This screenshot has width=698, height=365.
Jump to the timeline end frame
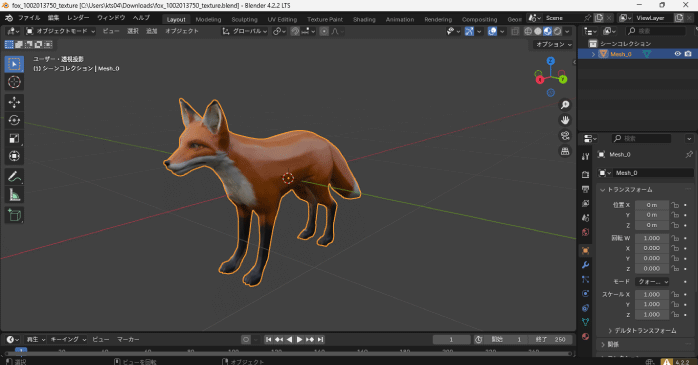tap(321, 340)
